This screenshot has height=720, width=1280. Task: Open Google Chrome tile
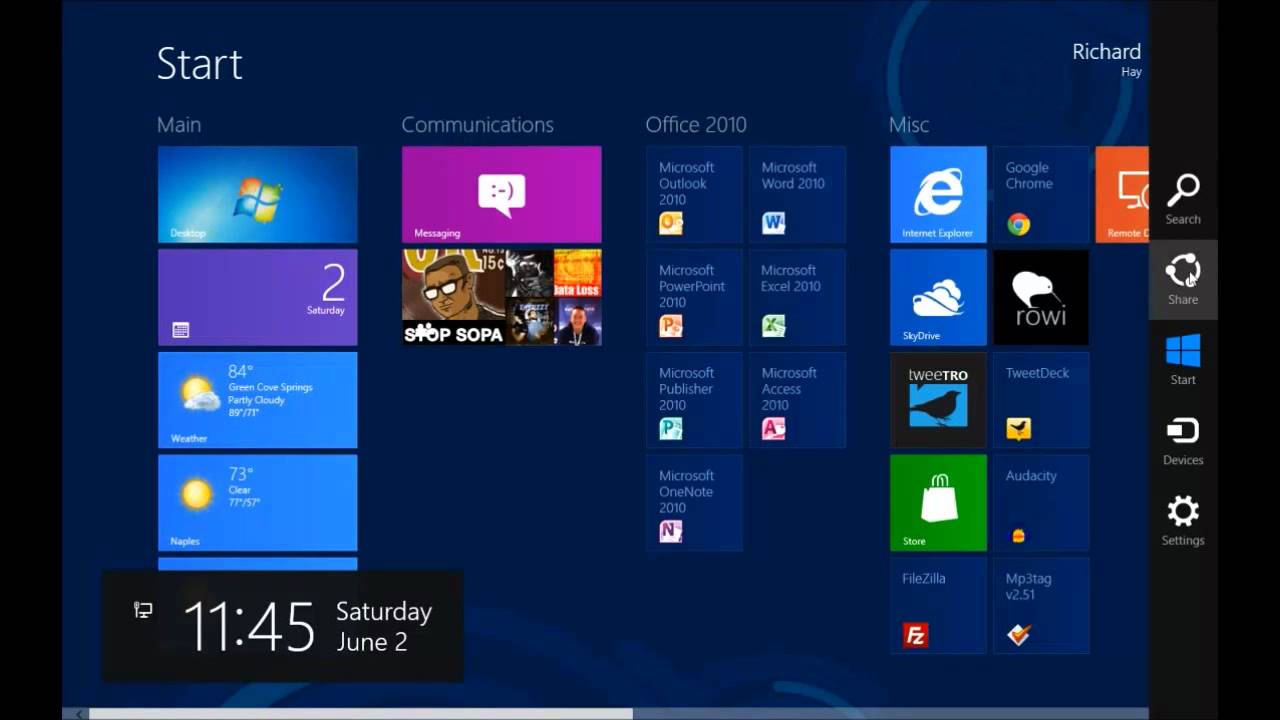click(x=1041, y=194)
